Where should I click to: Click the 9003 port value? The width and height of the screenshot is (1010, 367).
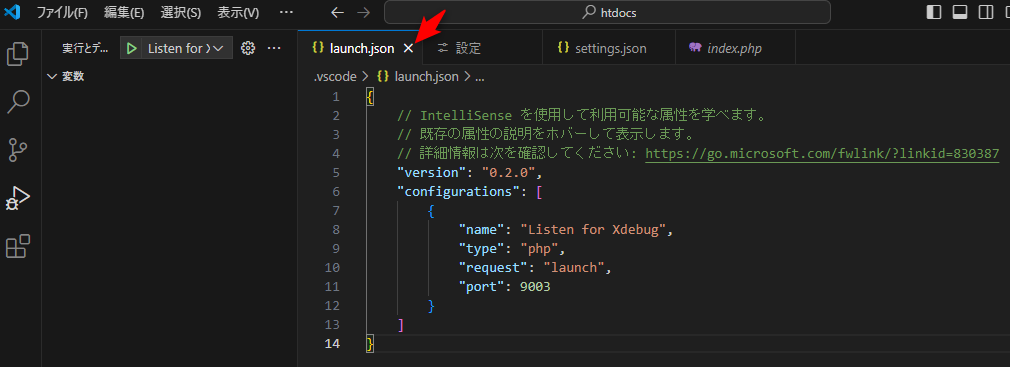[535, 287]
